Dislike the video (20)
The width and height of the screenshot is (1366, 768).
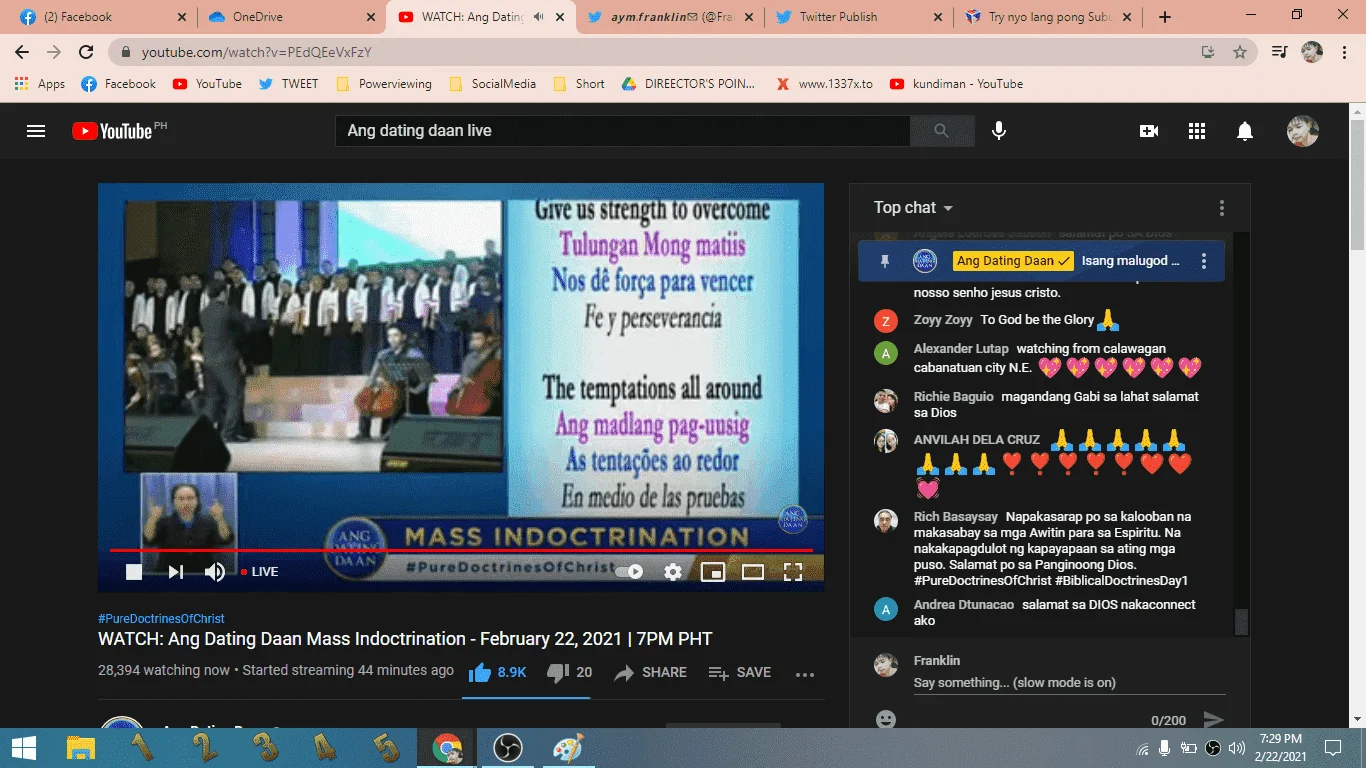570,673
